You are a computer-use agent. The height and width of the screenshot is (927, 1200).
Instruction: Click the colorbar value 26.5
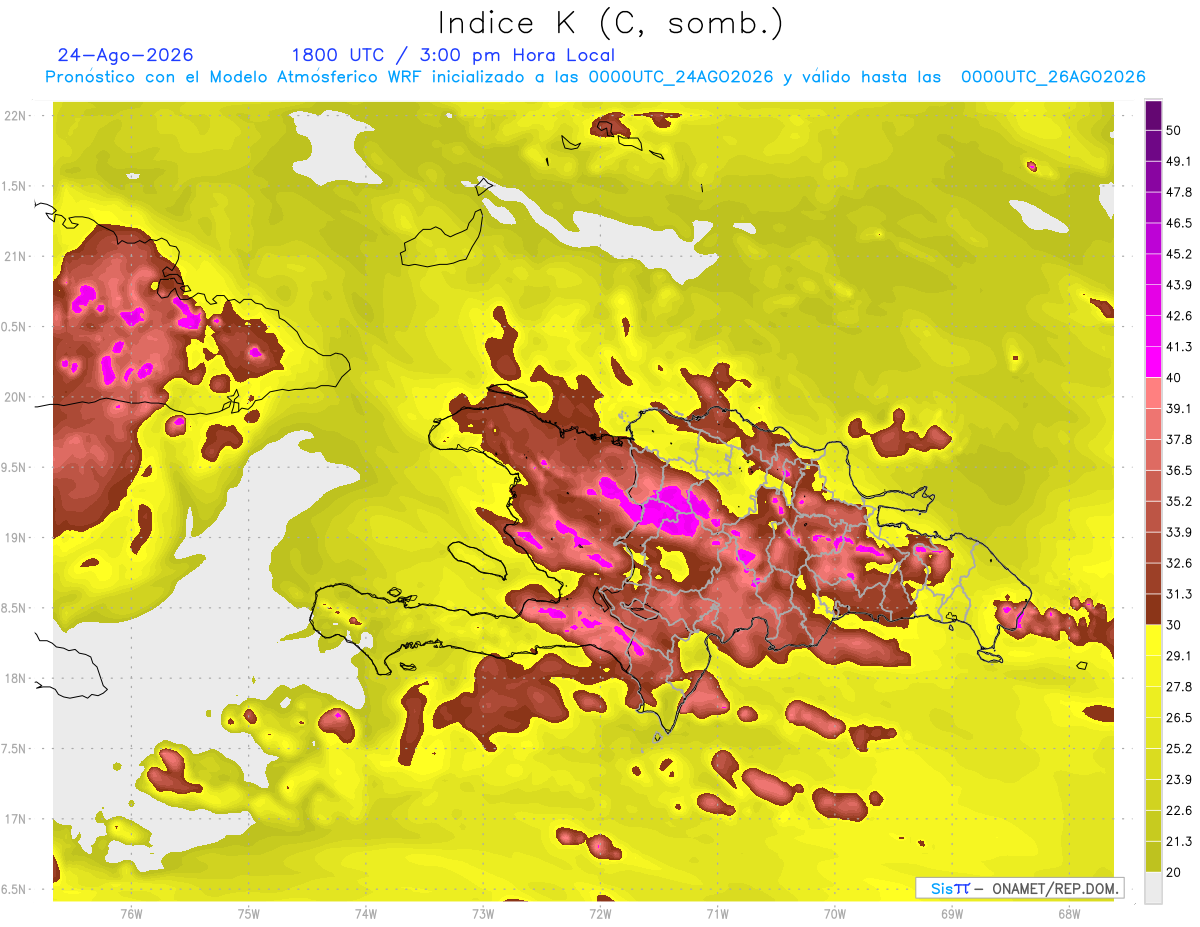click(x=1179, y=718)
